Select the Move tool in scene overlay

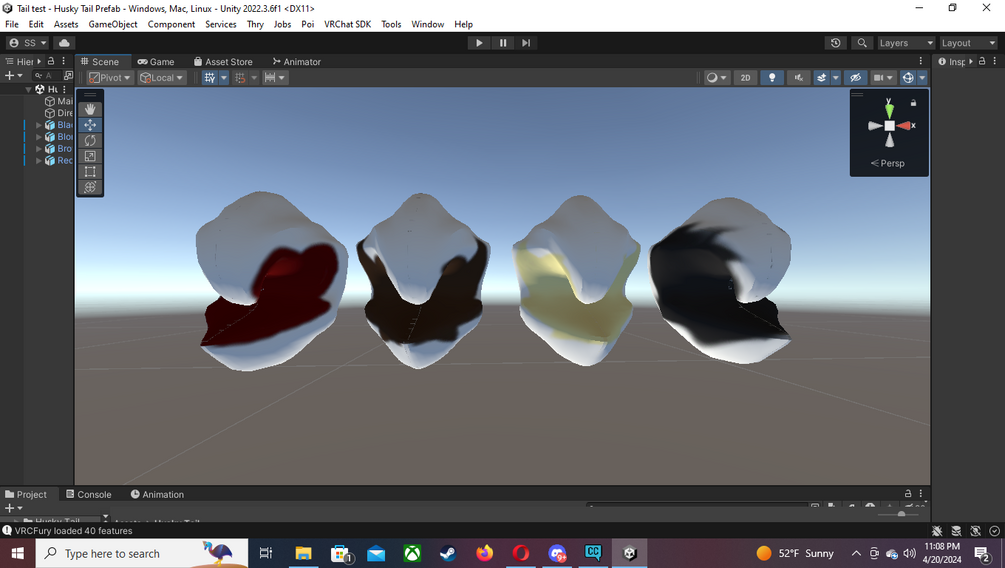[90, 125]
